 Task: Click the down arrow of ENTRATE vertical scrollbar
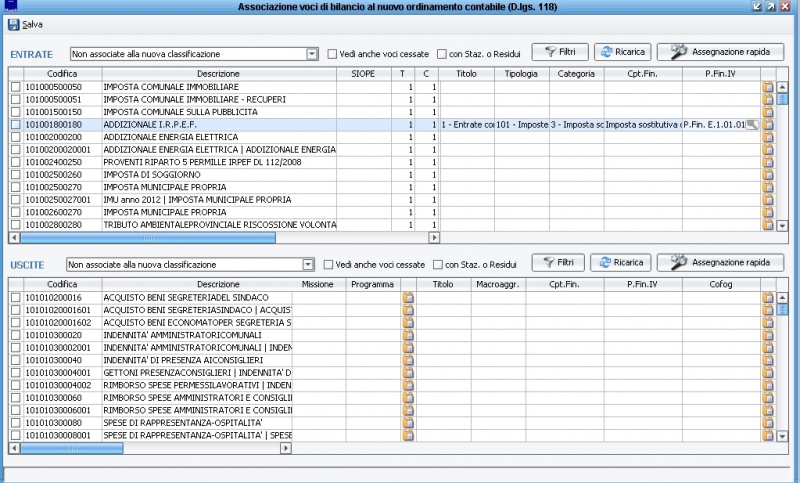pyautogui.click(x=782, y=226)
